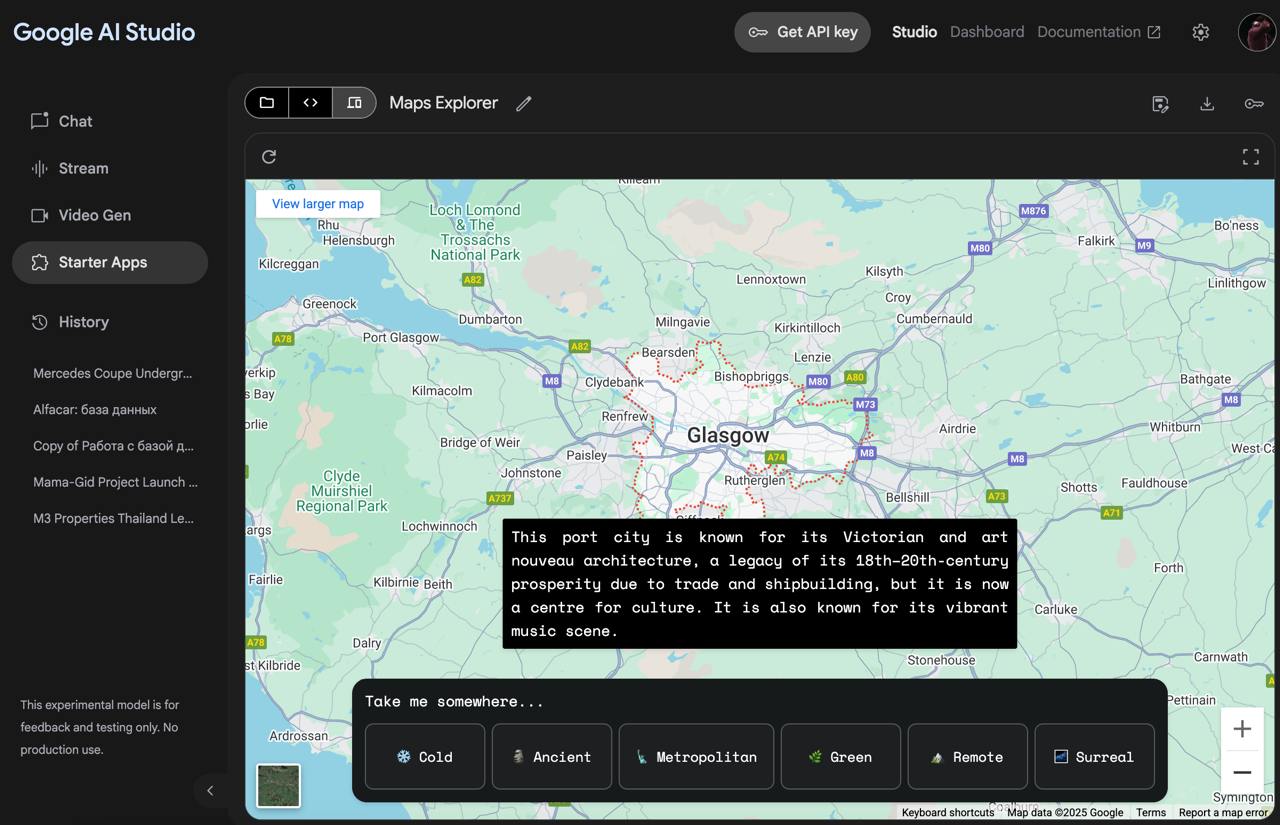Download the app icon
The width and height of the screenshot is (1280, 825).
click(1207, 103)
